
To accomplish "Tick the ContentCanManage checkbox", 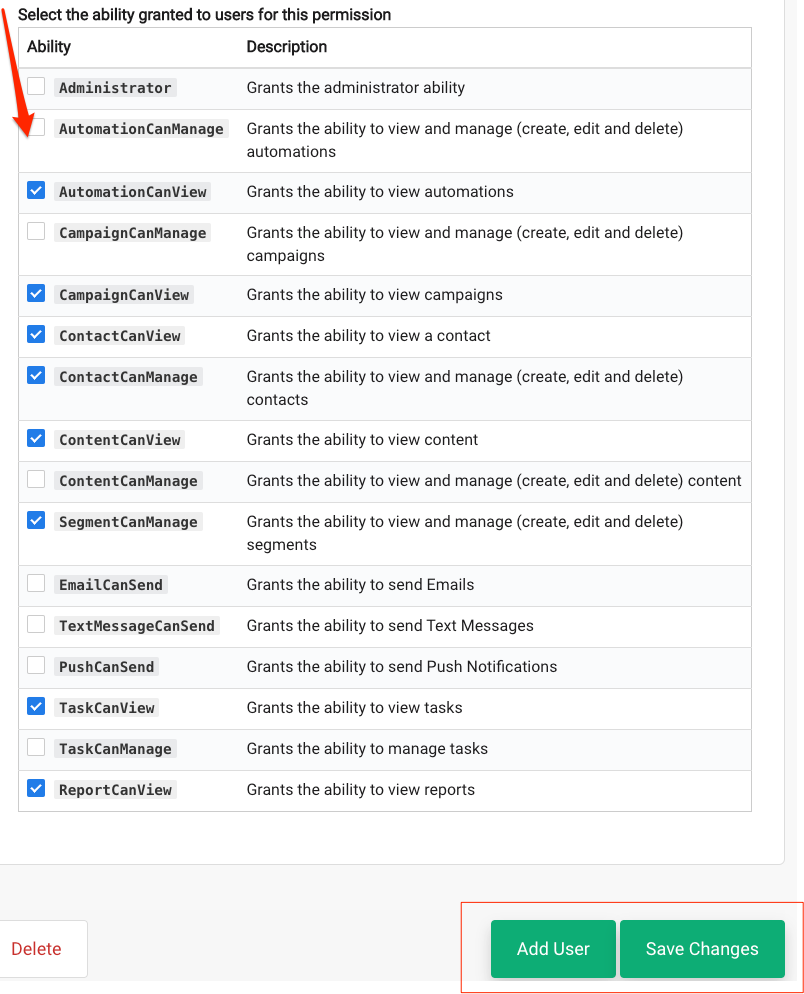I will 36,479.
